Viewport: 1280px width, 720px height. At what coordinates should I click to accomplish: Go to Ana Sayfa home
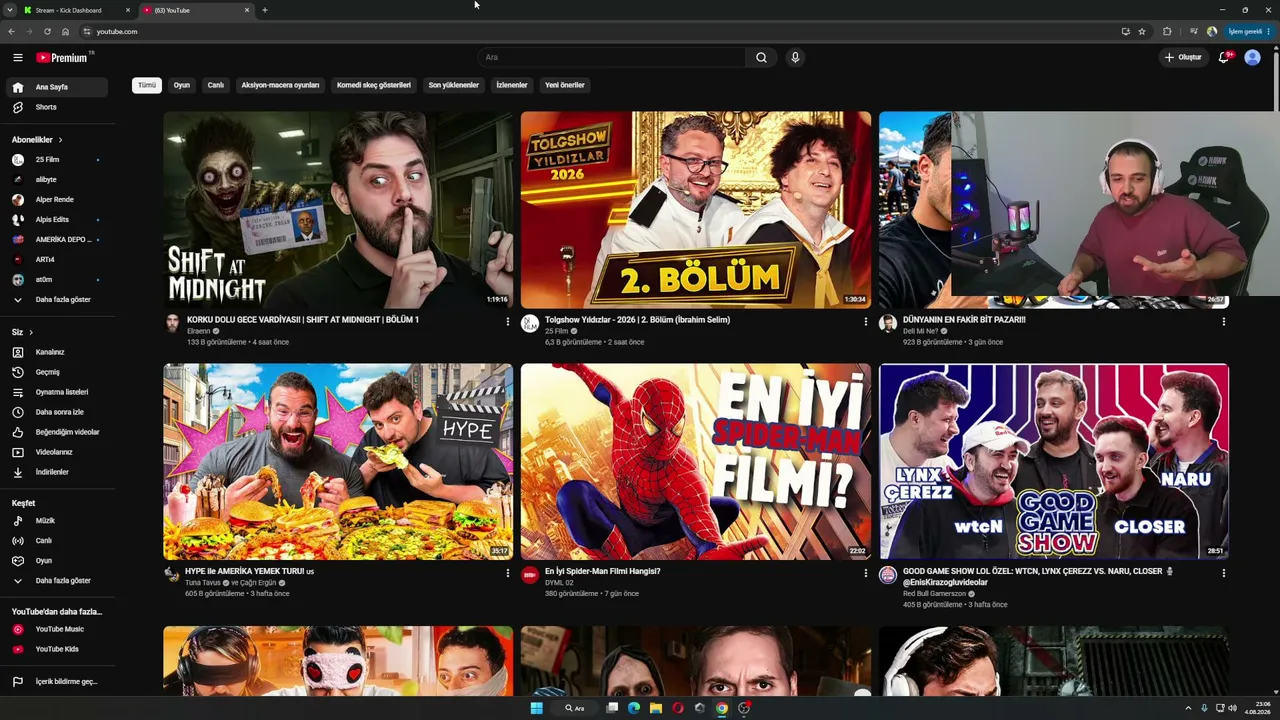57,87
